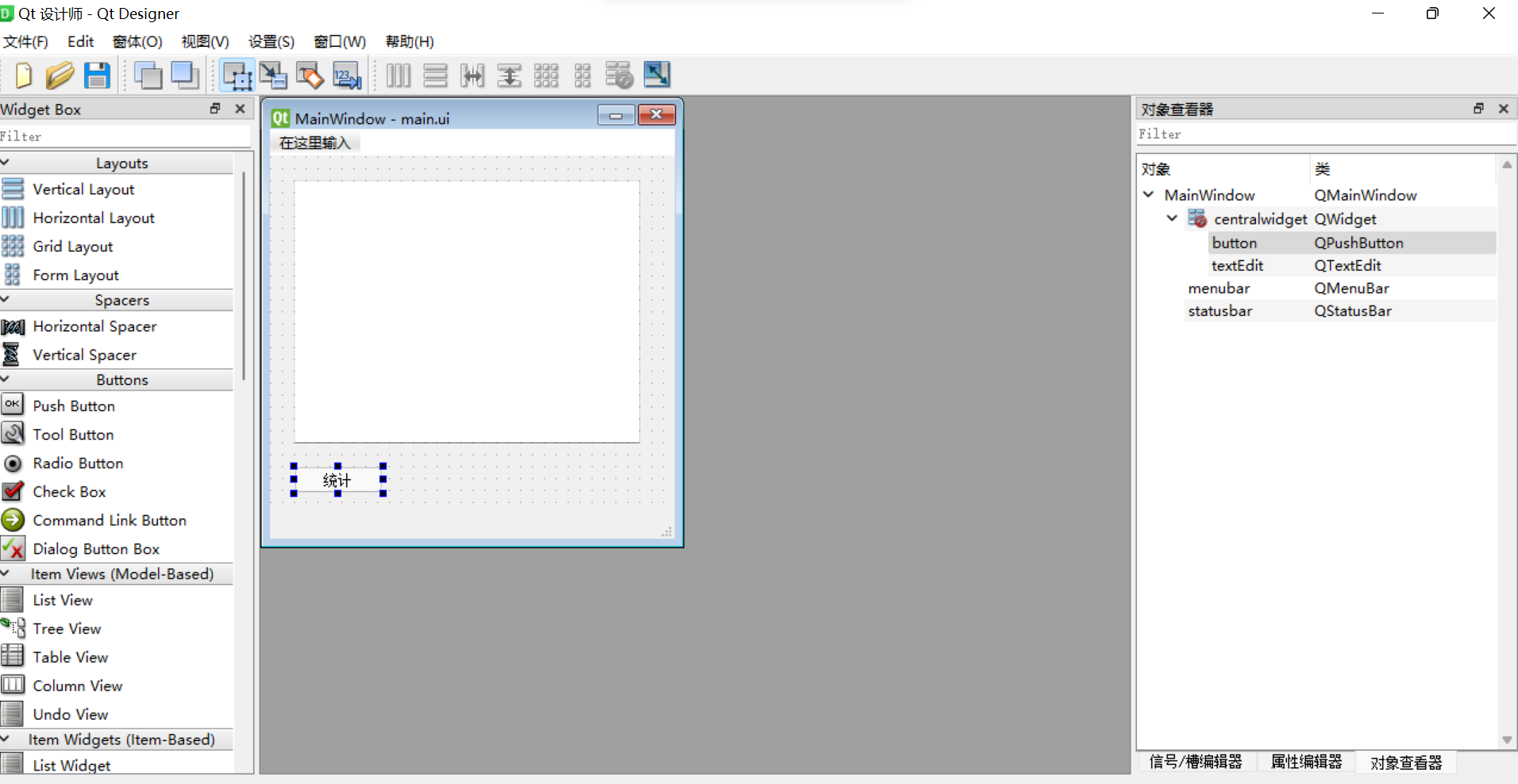
Task: Click the Break Layout toolbar icon
Action: click(x=619, y=75)
